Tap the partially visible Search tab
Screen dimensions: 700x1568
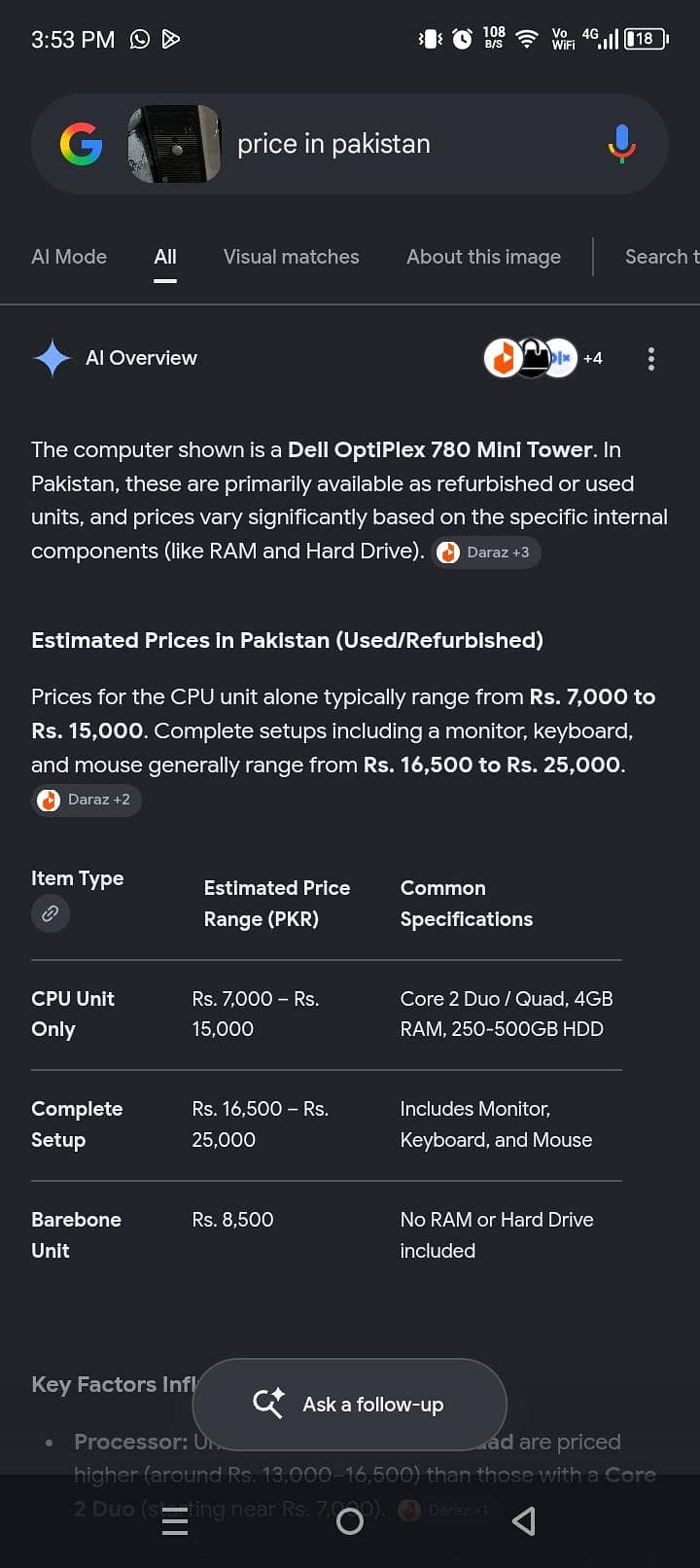click(x=662, y=257)
